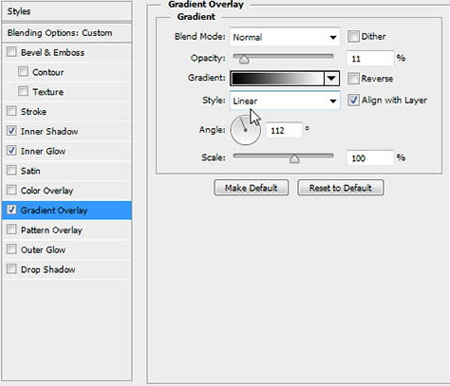
Task: Select the Inner Glow style row
Action: (x=67, y=151)
